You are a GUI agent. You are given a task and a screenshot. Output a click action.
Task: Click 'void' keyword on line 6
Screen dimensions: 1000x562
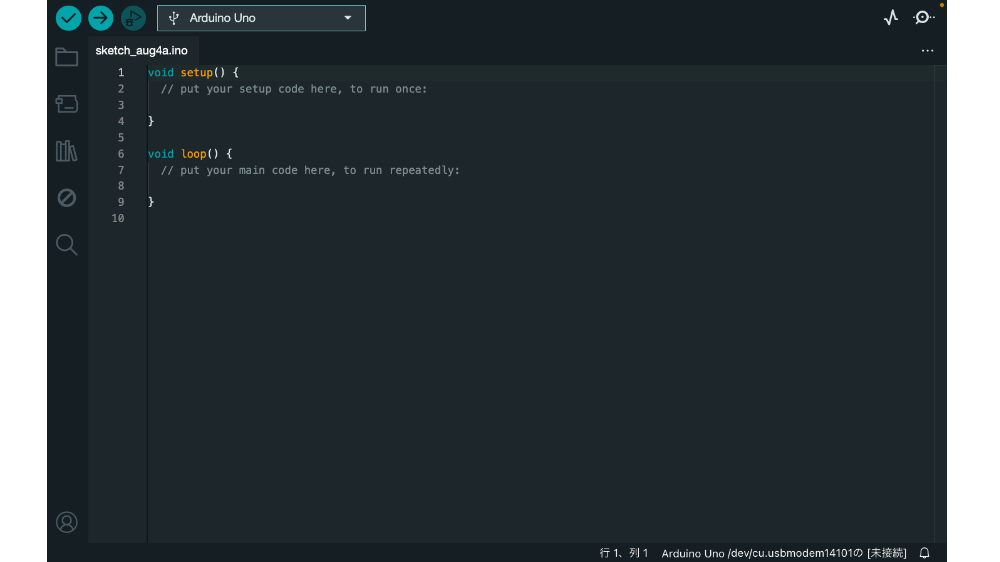161,154
